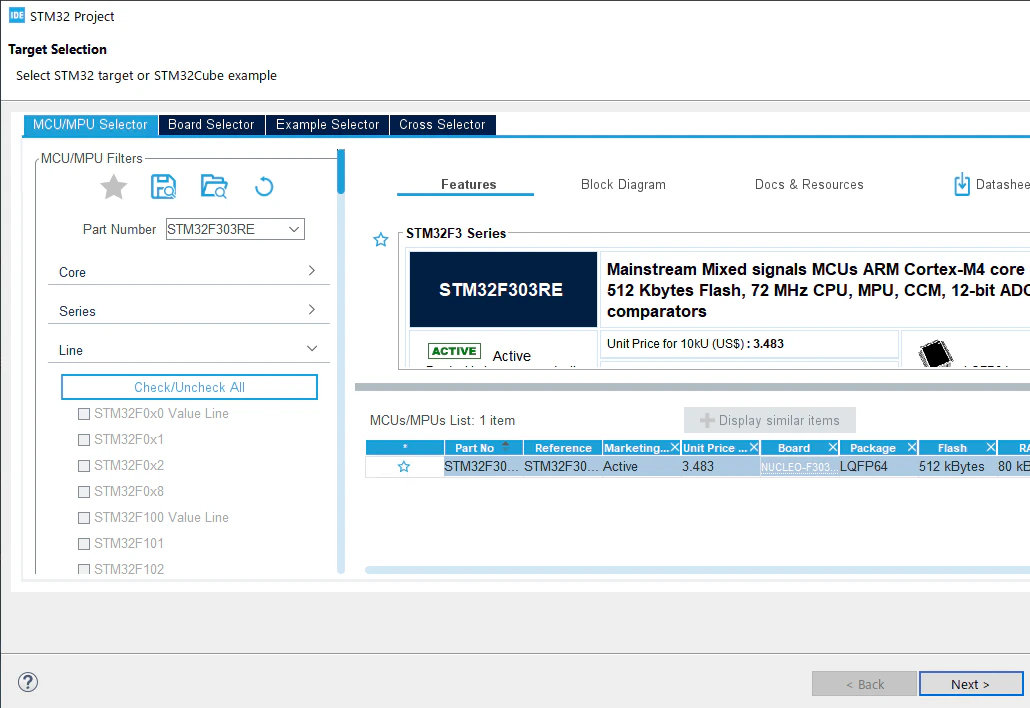Open the Features tab
The height and width of the screenshot is (708, 1030).
[x=468, y=185]
